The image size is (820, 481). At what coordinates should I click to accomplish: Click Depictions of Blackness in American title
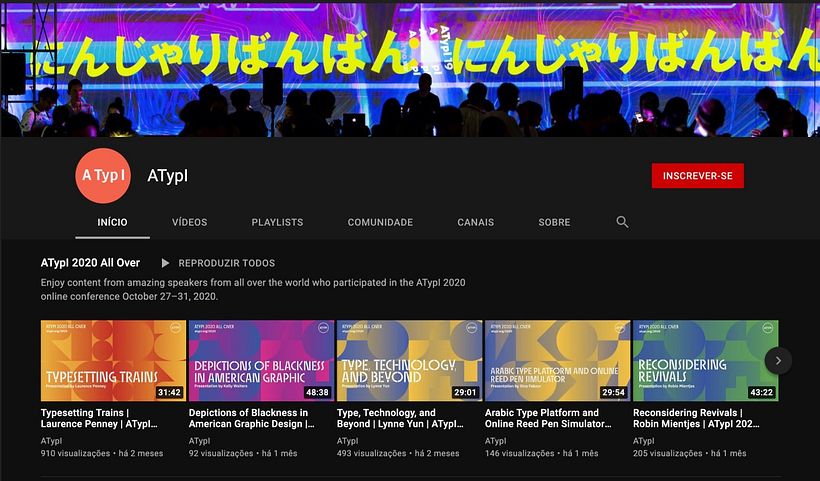coord(252,418)
